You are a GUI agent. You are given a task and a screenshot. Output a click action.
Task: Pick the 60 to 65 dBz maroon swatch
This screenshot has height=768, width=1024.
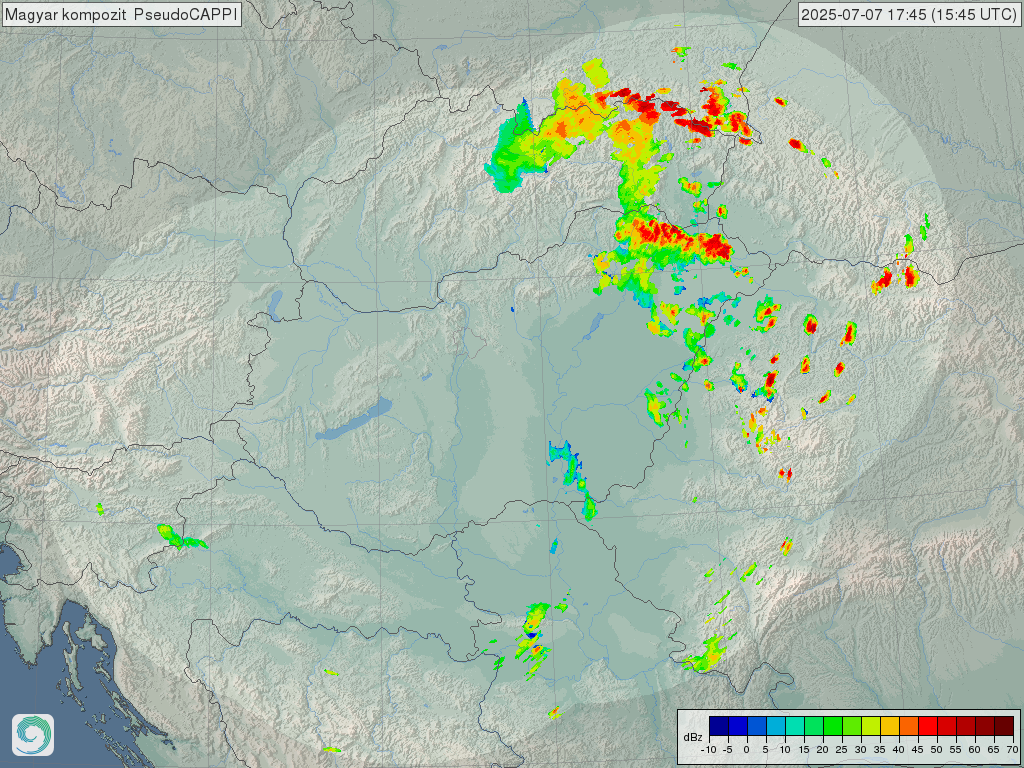985,726
